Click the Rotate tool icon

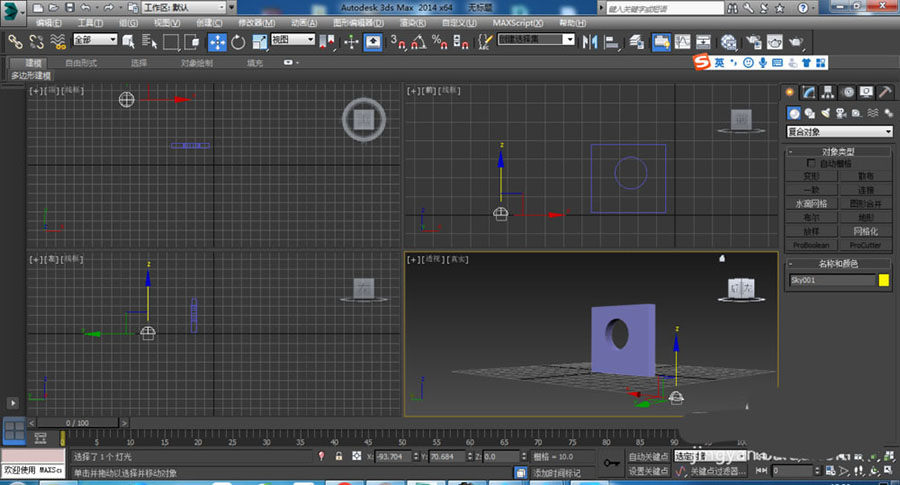[238, 42]
